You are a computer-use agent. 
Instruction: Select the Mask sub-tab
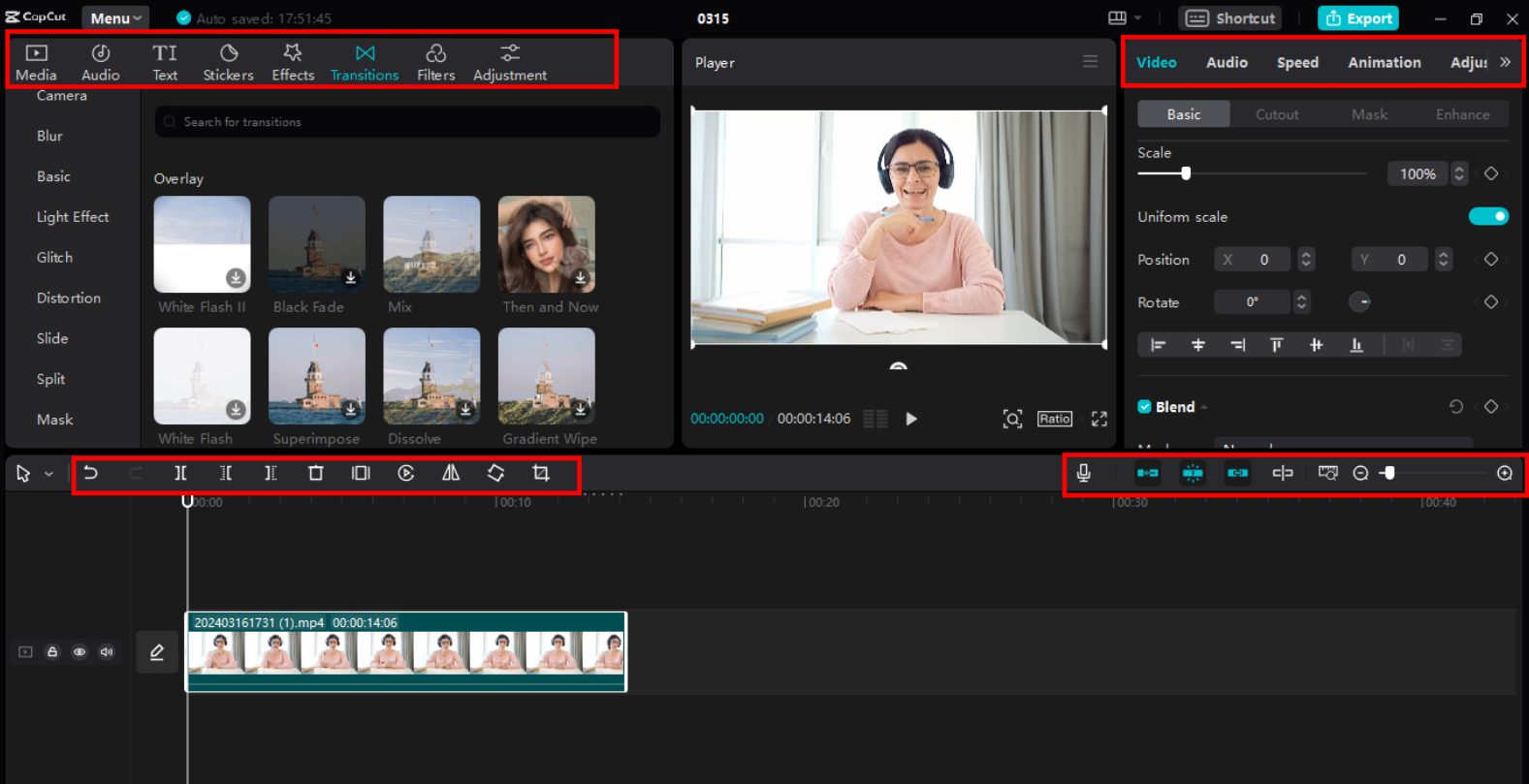coord(1369,114)
